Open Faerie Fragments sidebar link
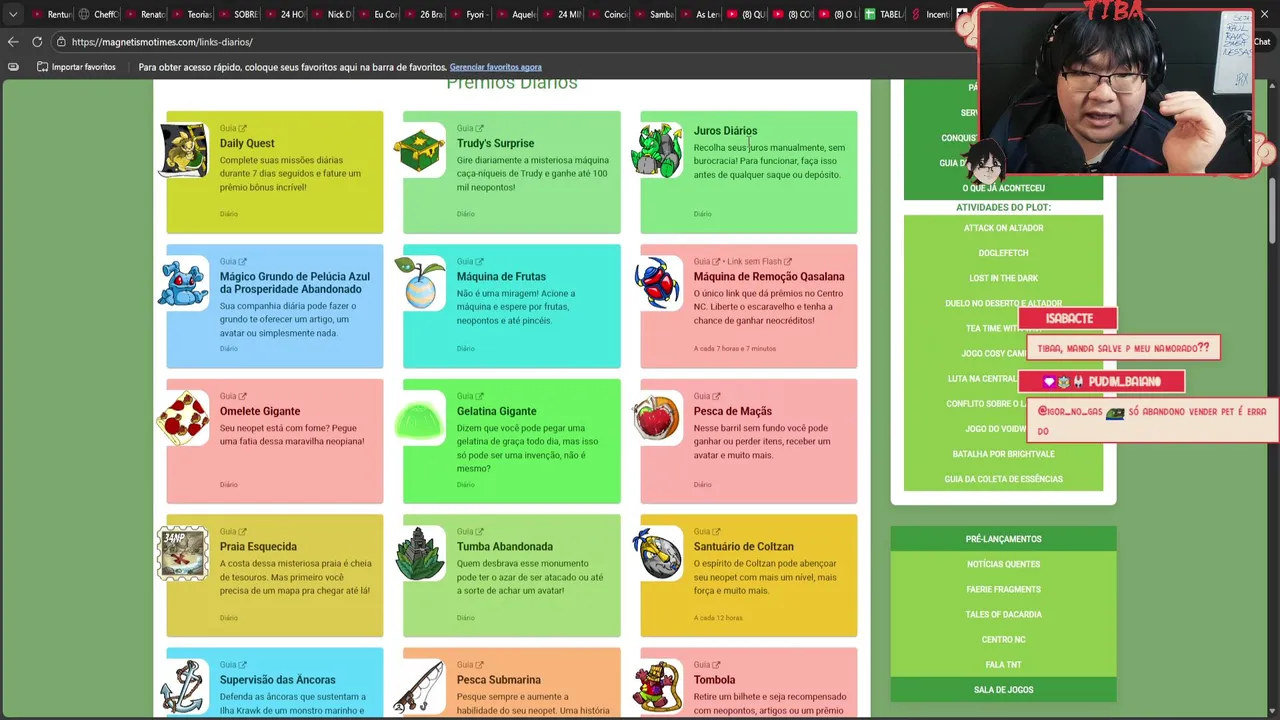1280x720 pixels. 1003,589
